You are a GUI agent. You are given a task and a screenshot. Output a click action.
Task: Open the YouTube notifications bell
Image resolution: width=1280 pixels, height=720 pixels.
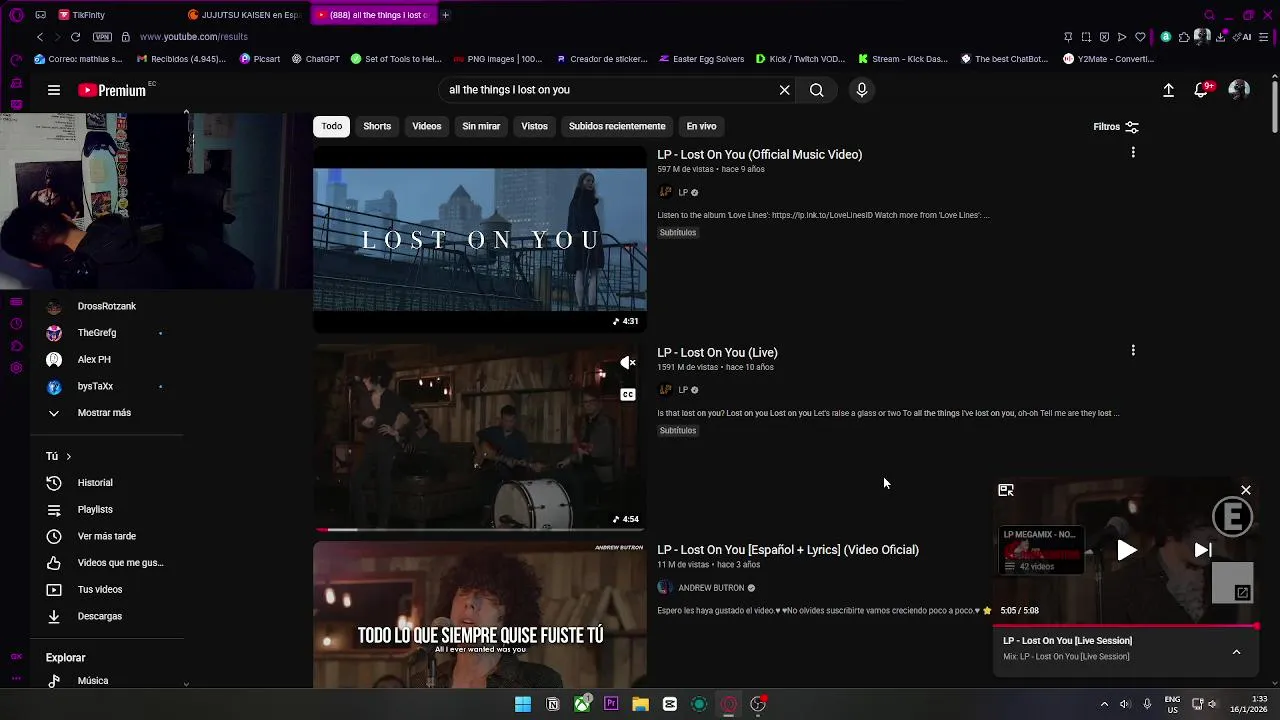1201,90
